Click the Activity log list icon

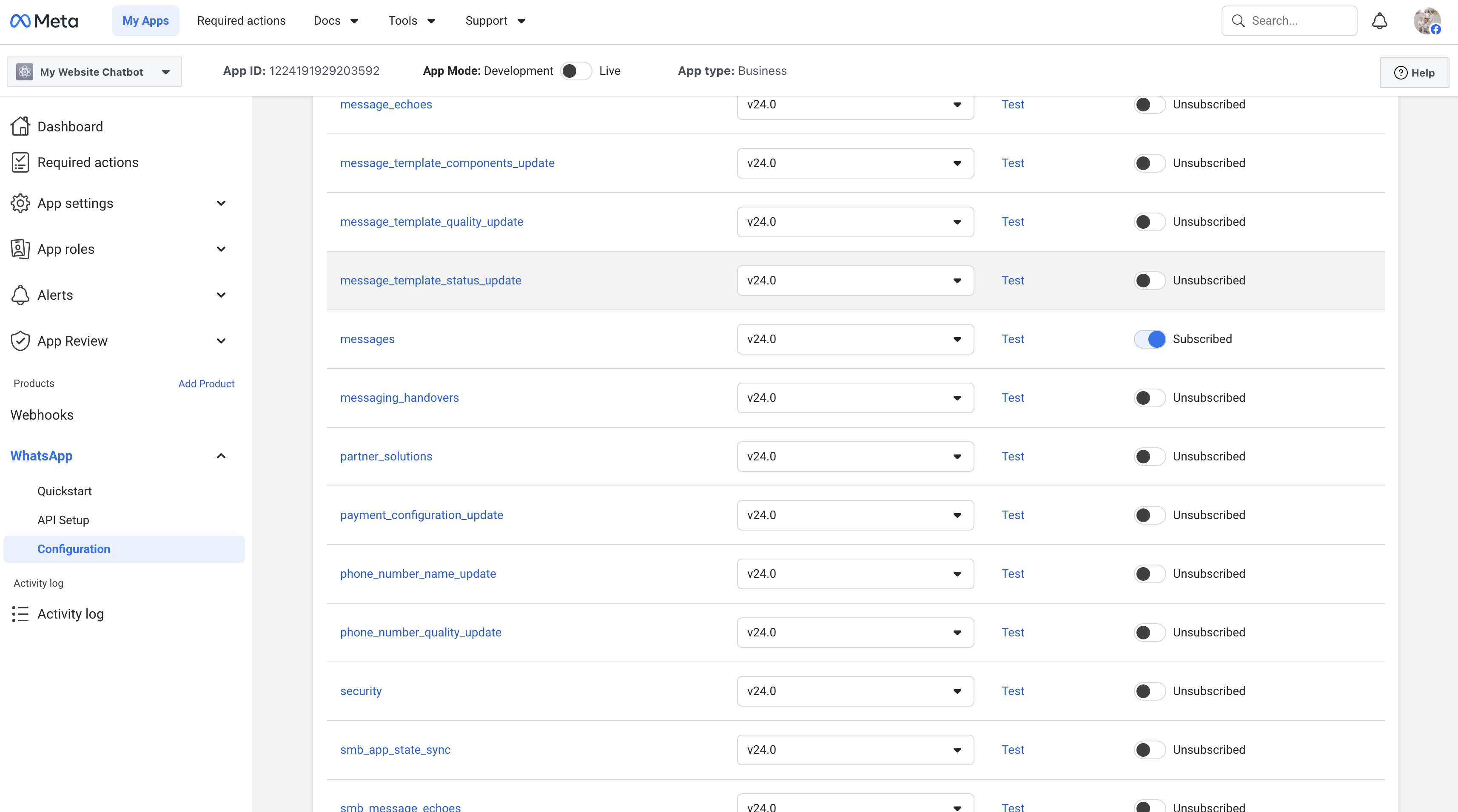(x=20, y=614)
